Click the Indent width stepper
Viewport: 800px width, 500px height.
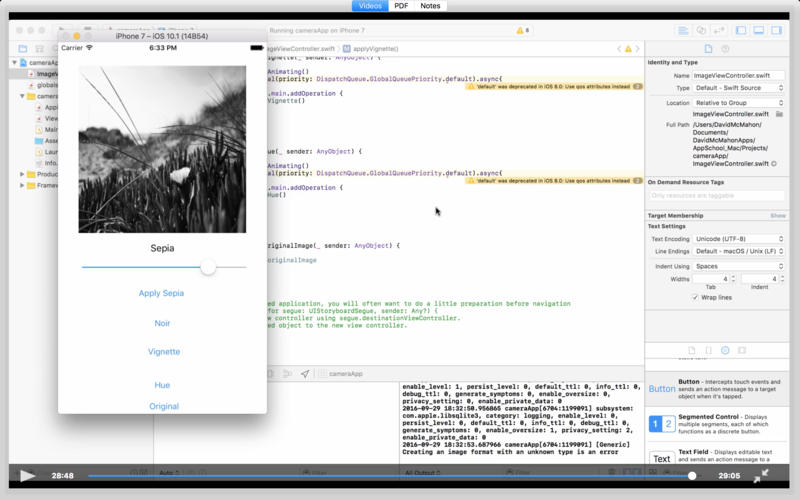click(782, 279)
